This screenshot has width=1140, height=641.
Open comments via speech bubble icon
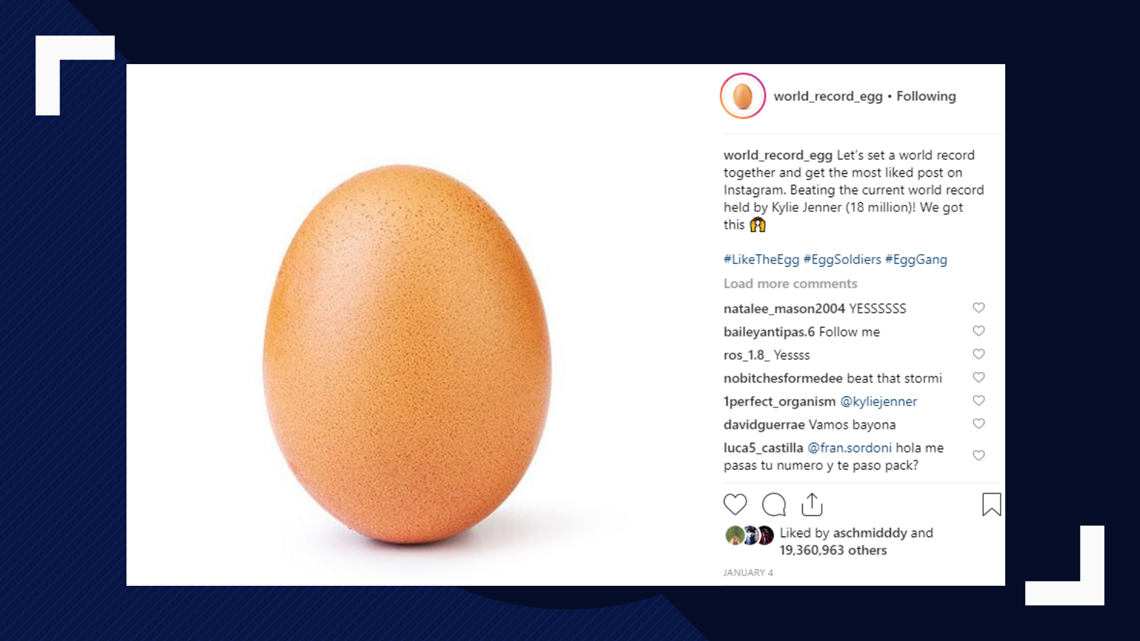(774, 504)
